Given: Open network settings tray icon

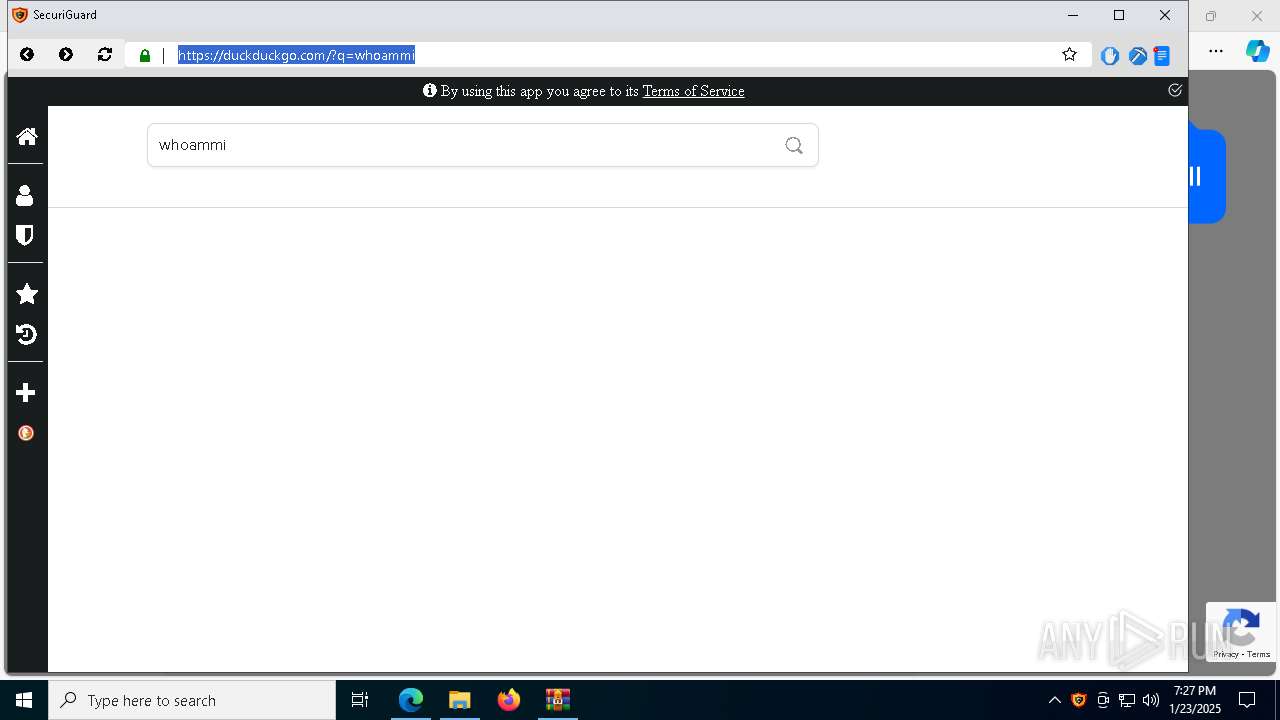Looking at the screenshot, I should coord(1127,700).
